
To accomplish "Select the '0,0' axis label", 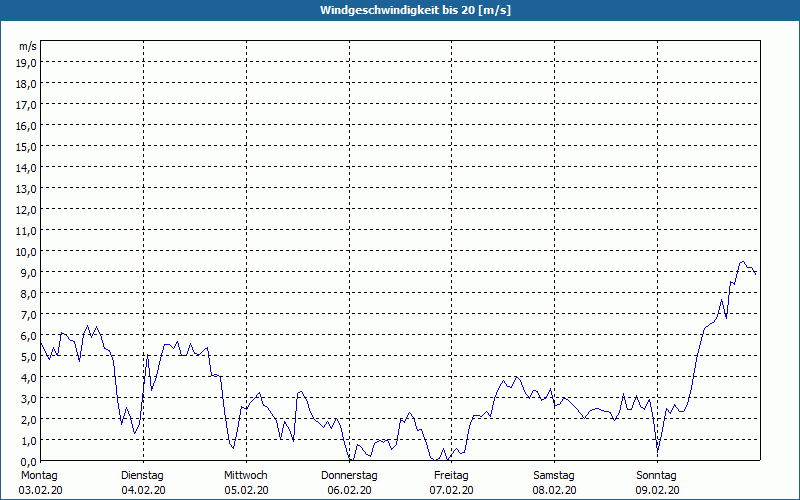I will tap(29, 461).
